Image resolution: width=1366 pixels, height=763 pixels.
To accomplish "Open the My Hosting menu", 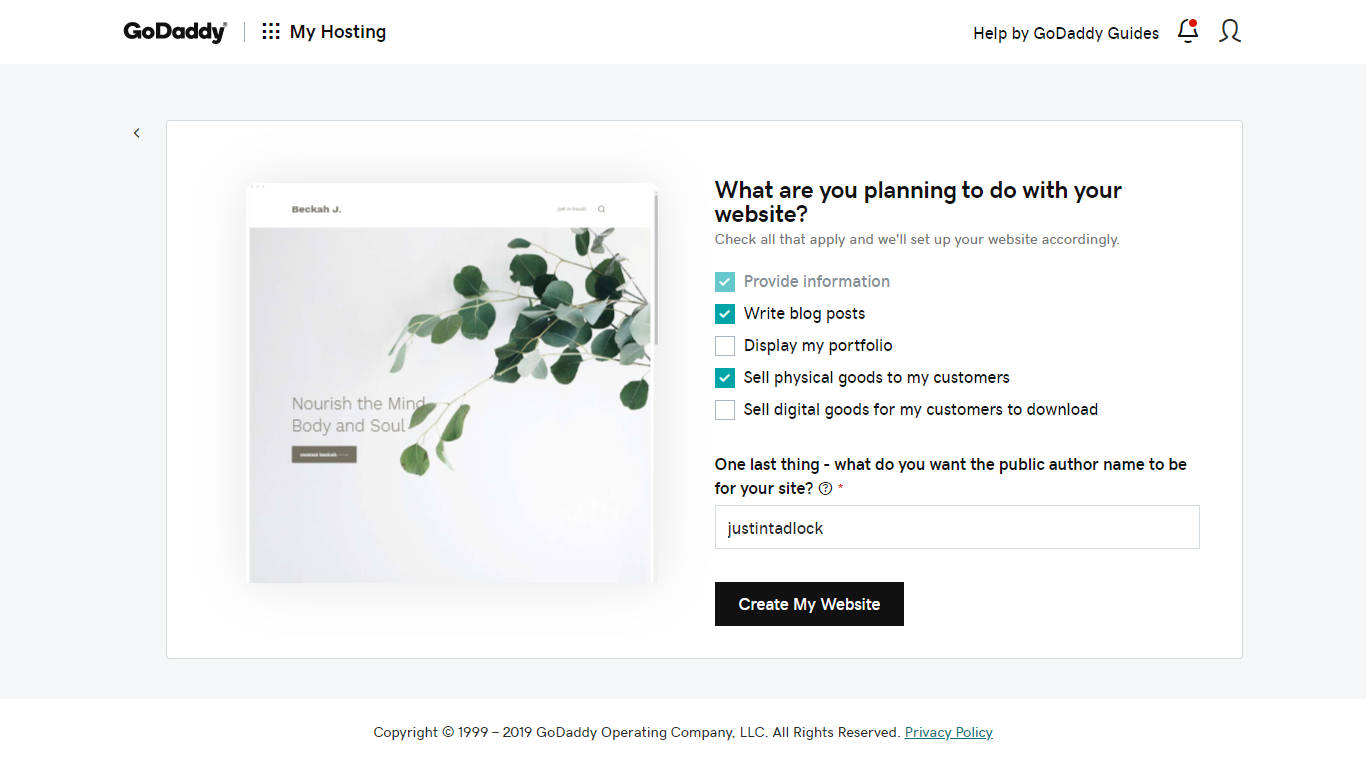I will (x=337, y=32).
